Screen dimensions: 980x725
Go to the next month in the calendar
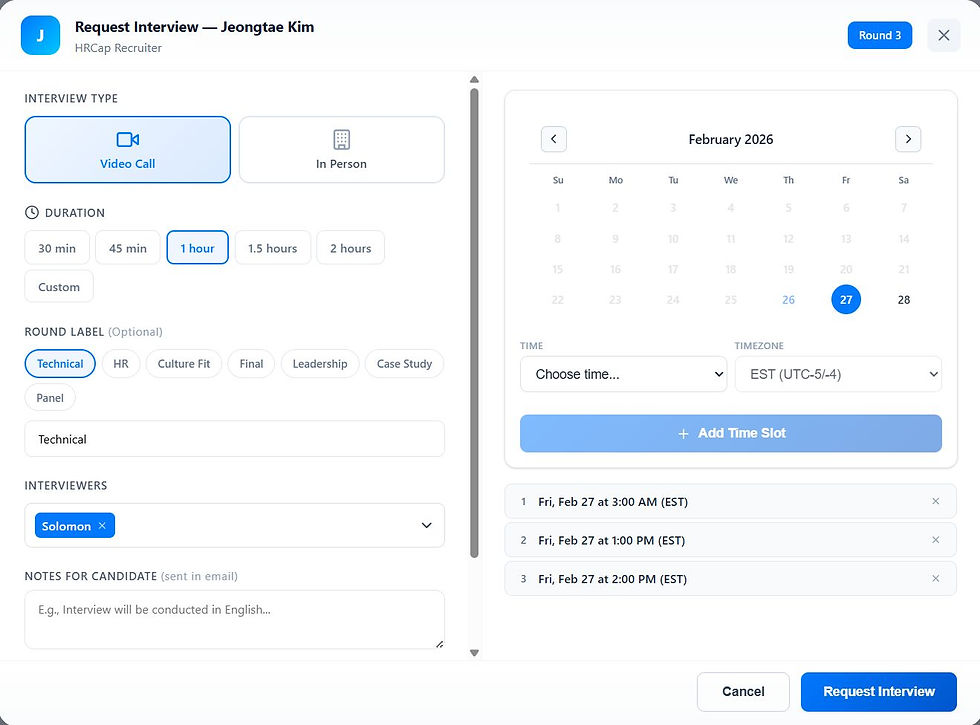[x=908, y=139]
